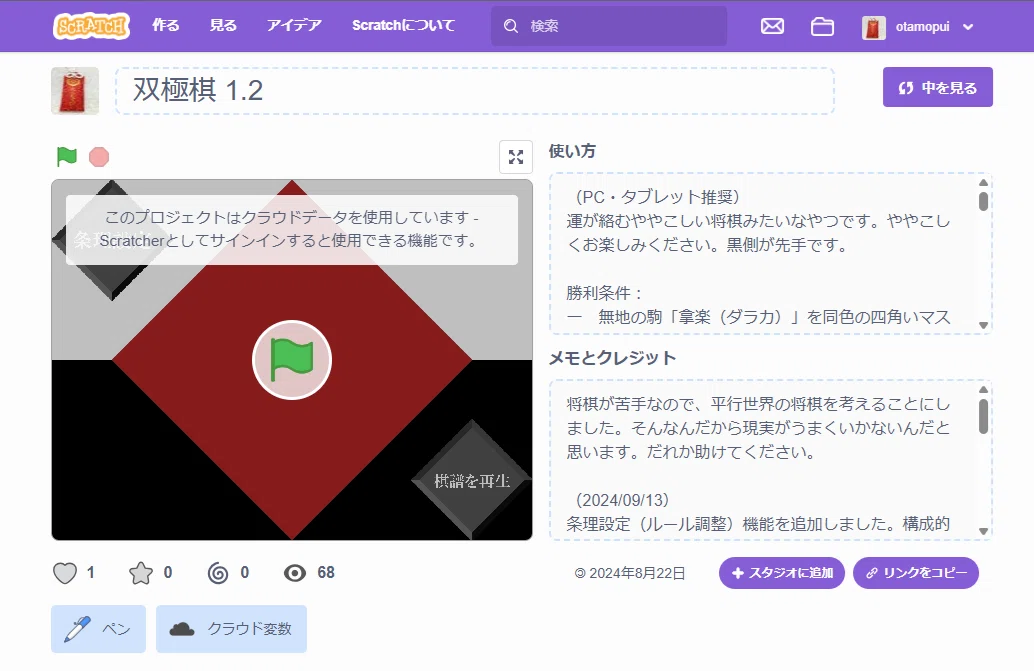Favorite the project with star icon
The image size is (1034, 671).
click(140, 573)
